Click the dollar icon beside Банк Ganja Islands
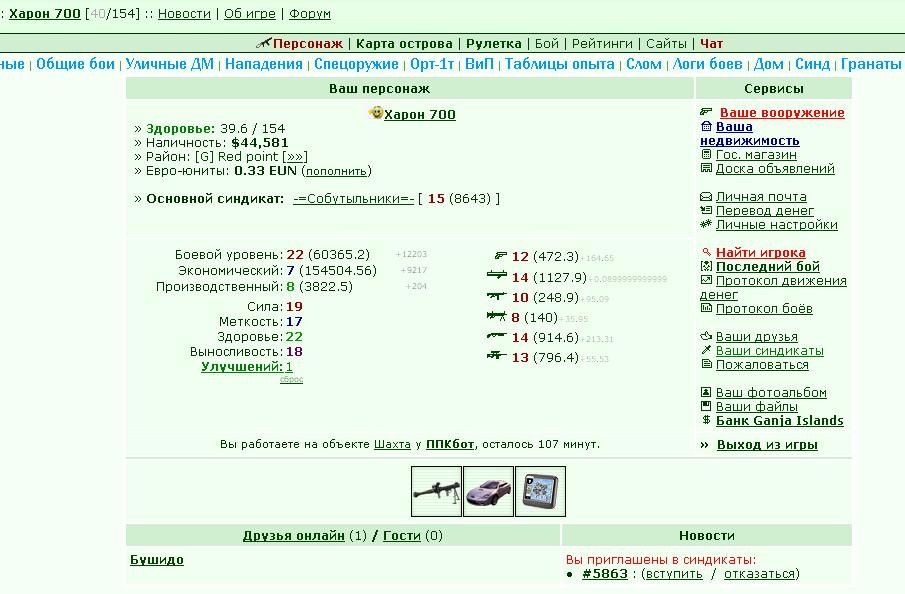 click(x=706, y=420)
